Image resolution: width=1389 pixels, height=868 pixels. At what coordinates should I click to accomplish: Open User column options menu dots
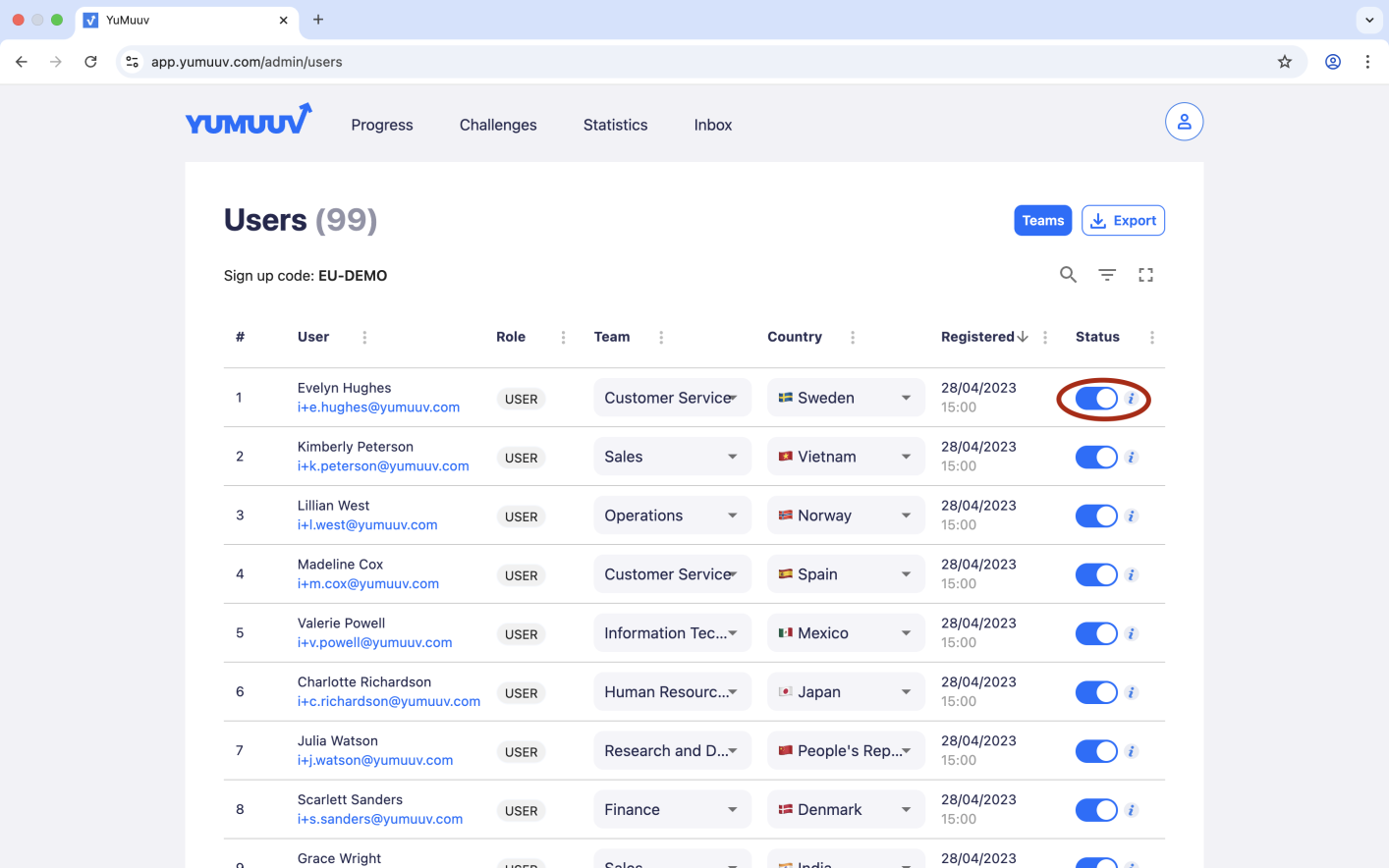coord(364,338)
